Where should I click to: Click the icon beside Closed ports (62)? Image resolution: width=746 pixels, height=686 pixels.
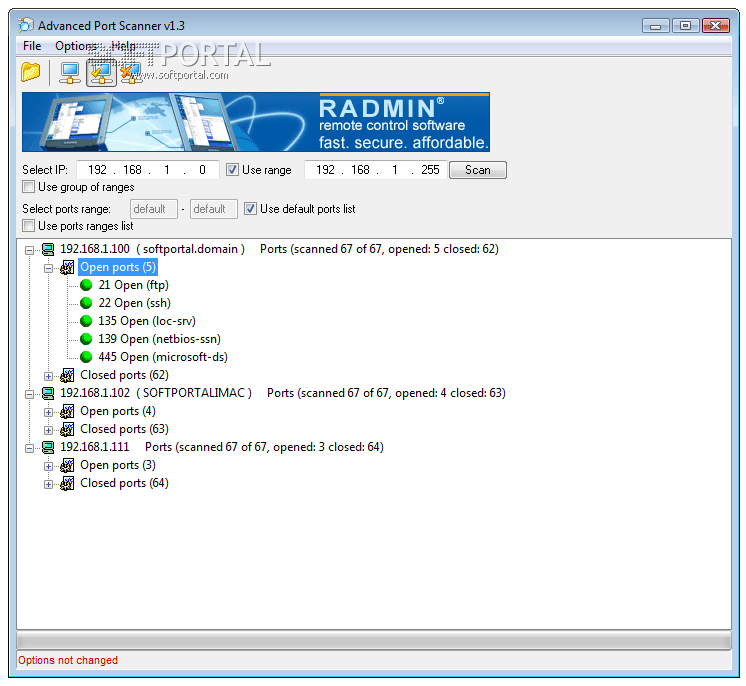coord(67,375)
